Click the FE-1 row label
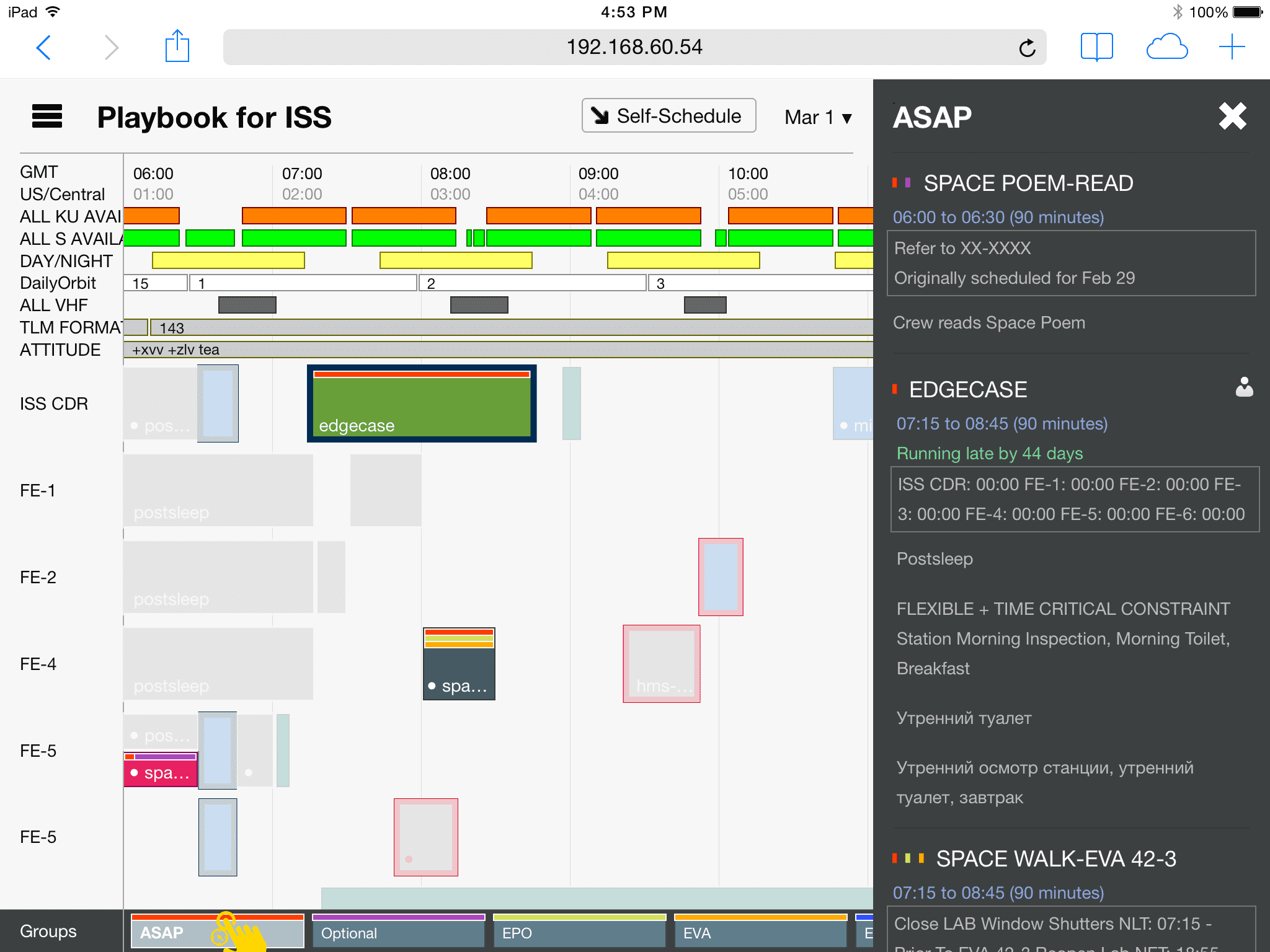The width and height of the screenshot is (1270, 952). click(x=38, y=491)
